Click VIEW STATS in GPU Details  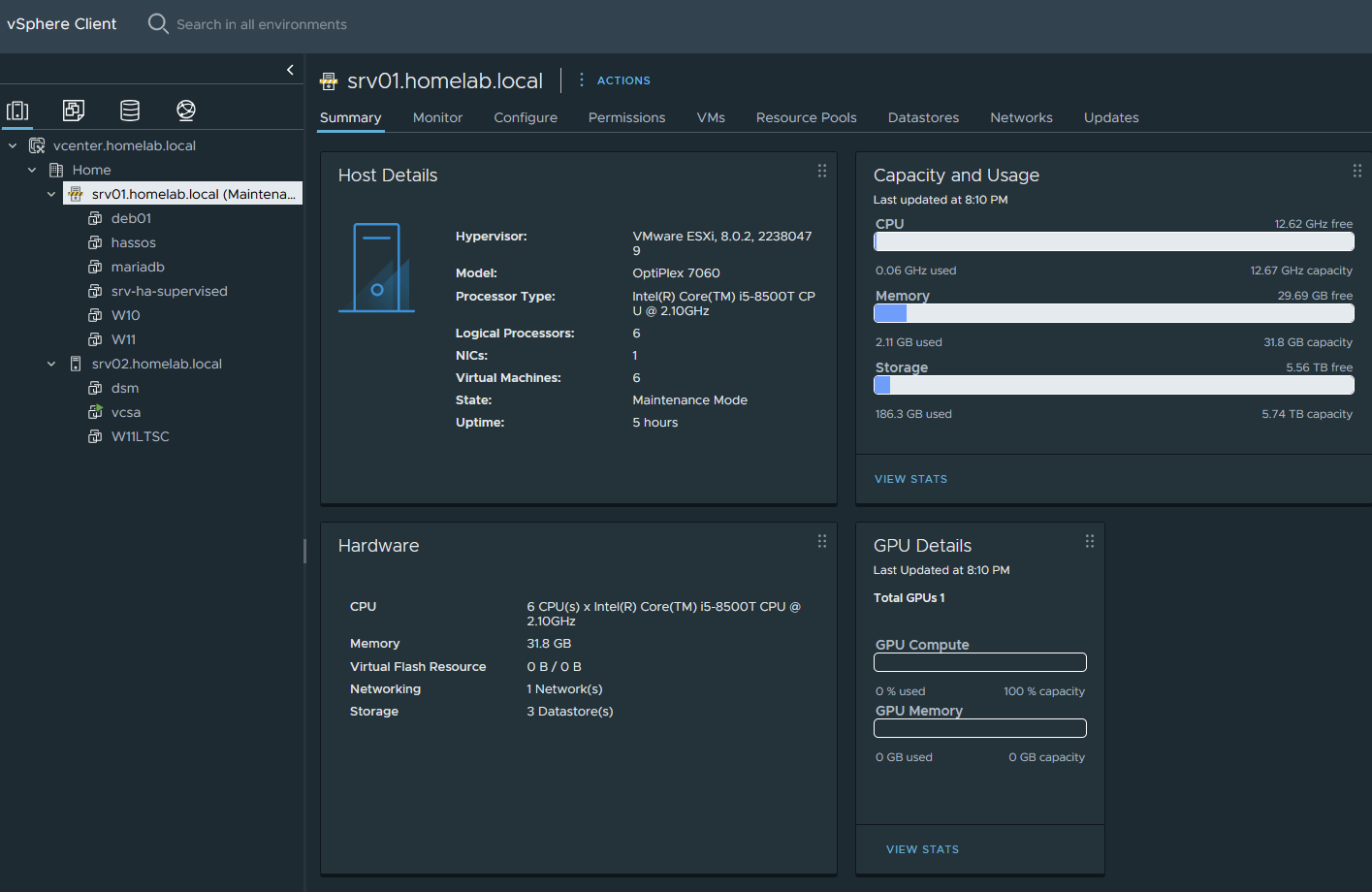922,849
